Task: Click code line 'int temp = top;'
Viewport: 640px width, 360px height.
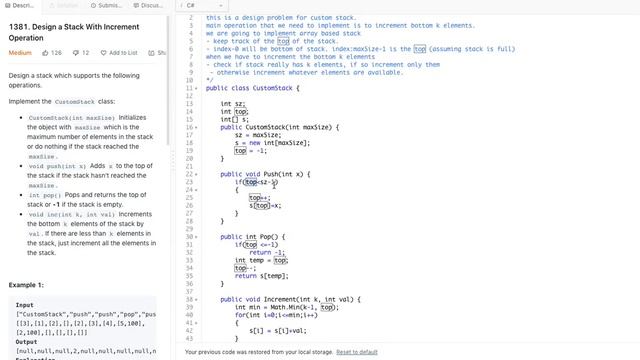Action: click(262, 260)
